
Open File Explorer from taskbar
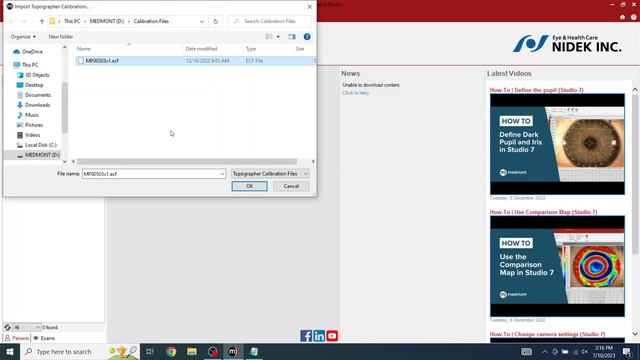[x=192, y=351]
